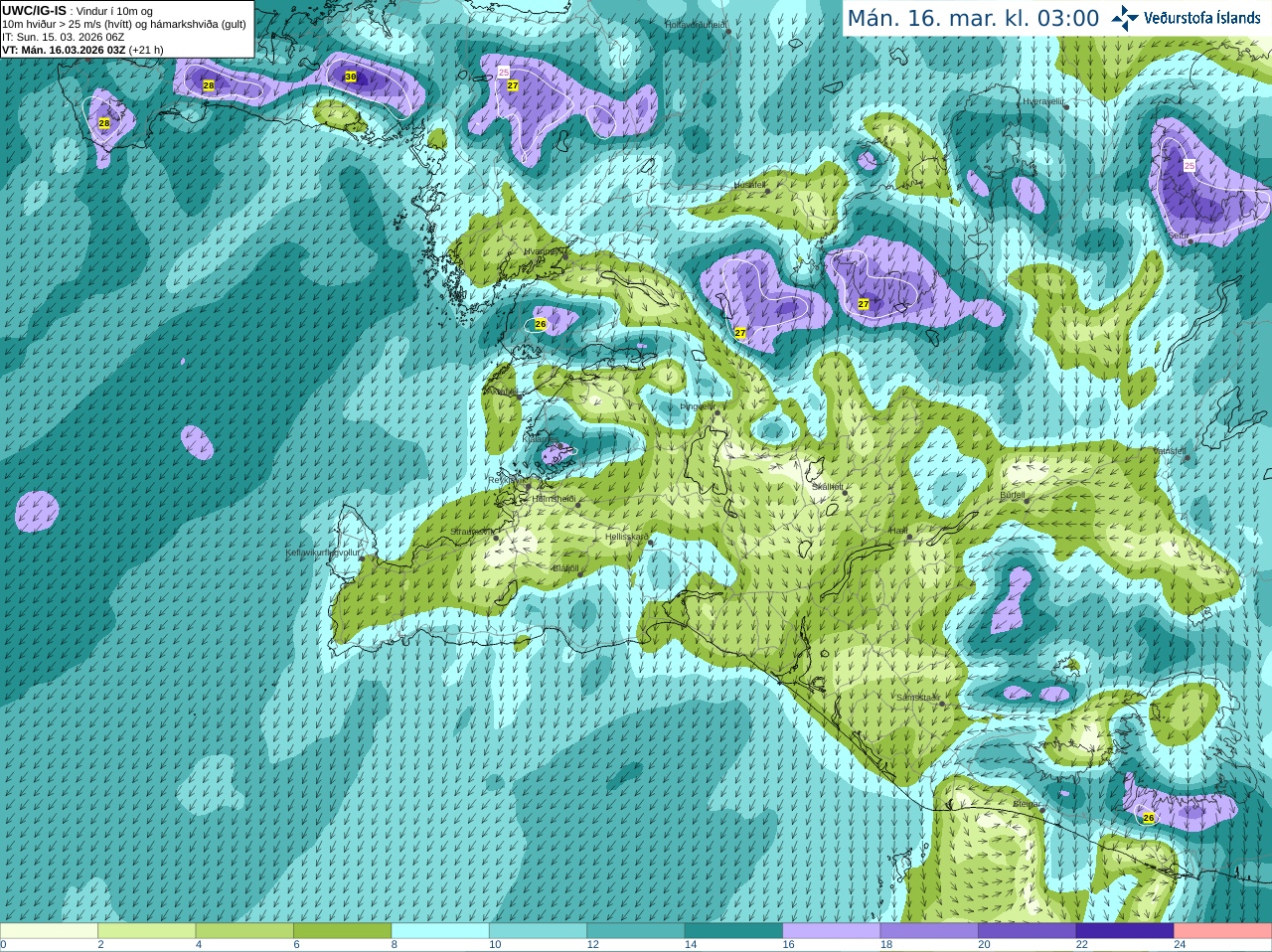Click the yellow '26' gust marker near Steinar
Viewport: 1272px width, 952px height.
click(x=1149, y=818)
